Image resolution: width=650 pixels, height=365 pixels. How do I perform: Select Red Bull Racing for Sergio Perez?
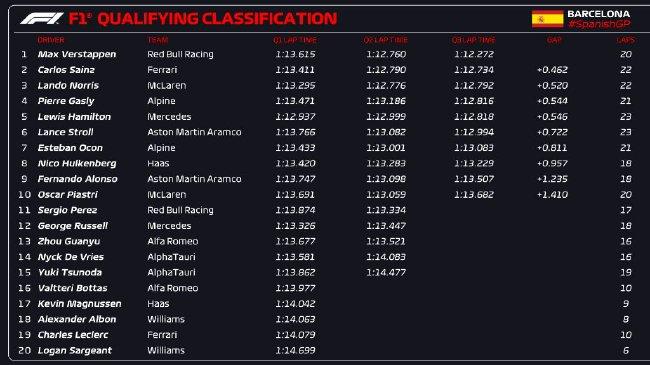[180, 210]
